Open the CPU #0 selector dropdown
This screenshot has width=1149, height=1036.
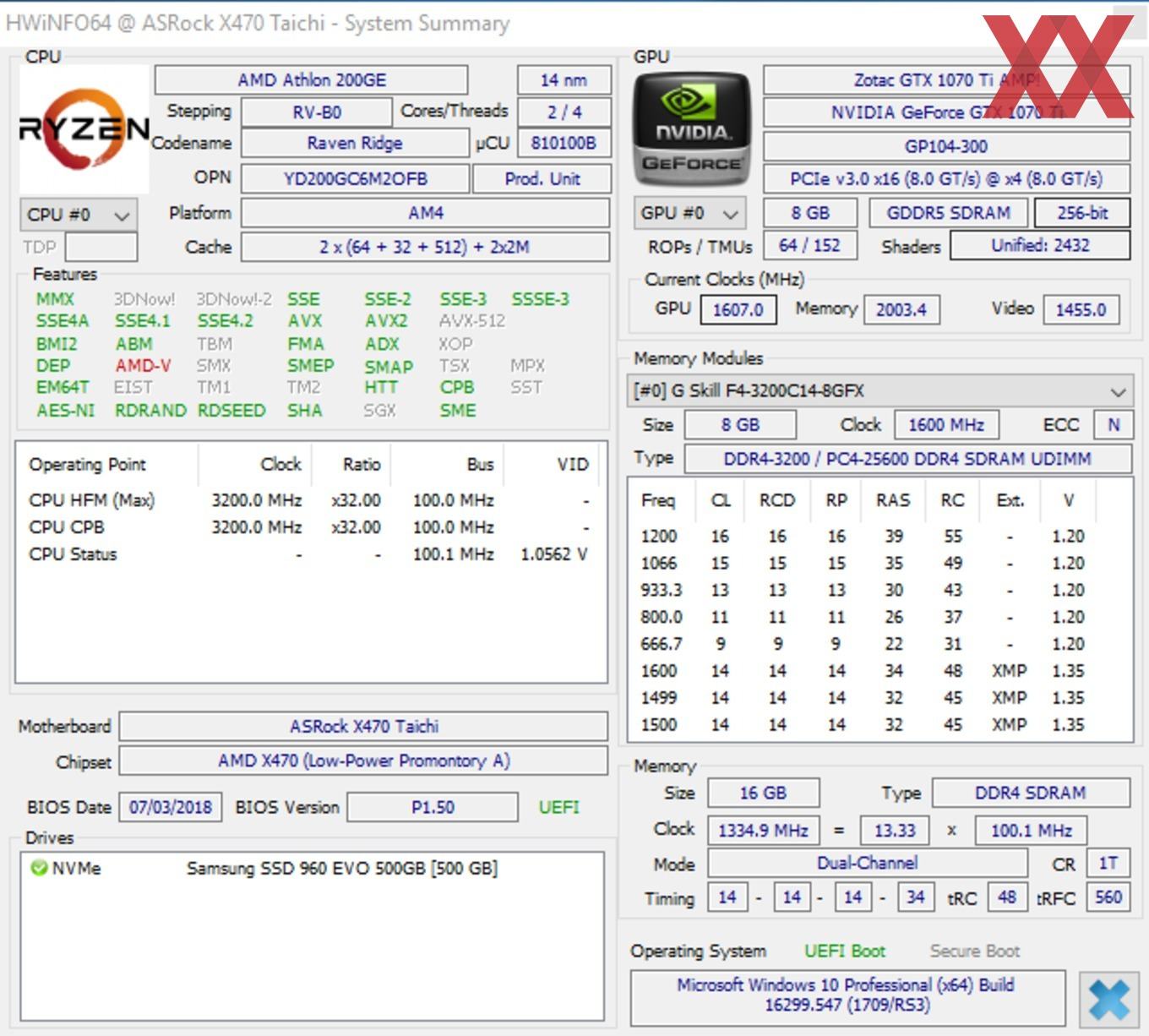(78, 215)
